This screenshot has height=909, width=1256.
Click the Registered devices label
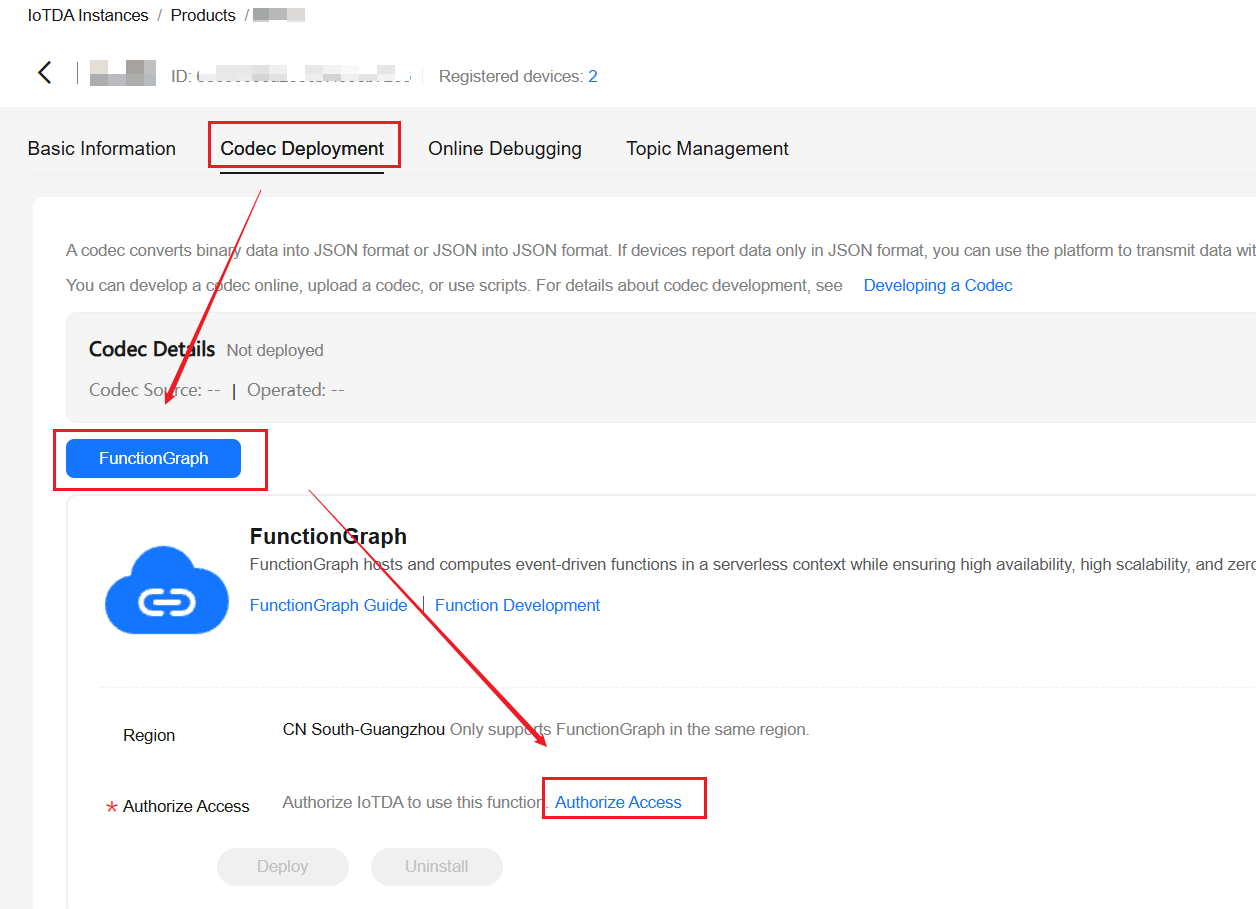tap(510, 76)
